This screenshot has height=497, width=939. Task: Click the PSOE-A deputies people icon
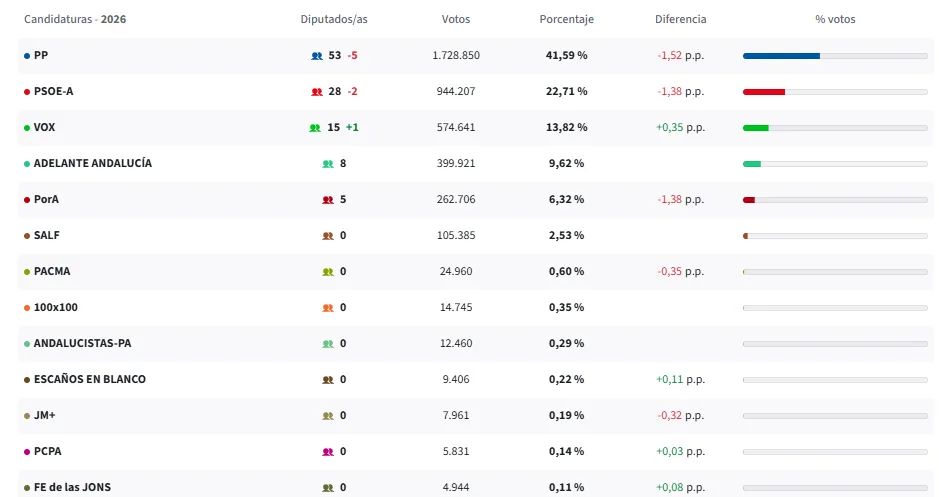coord(317,92)
